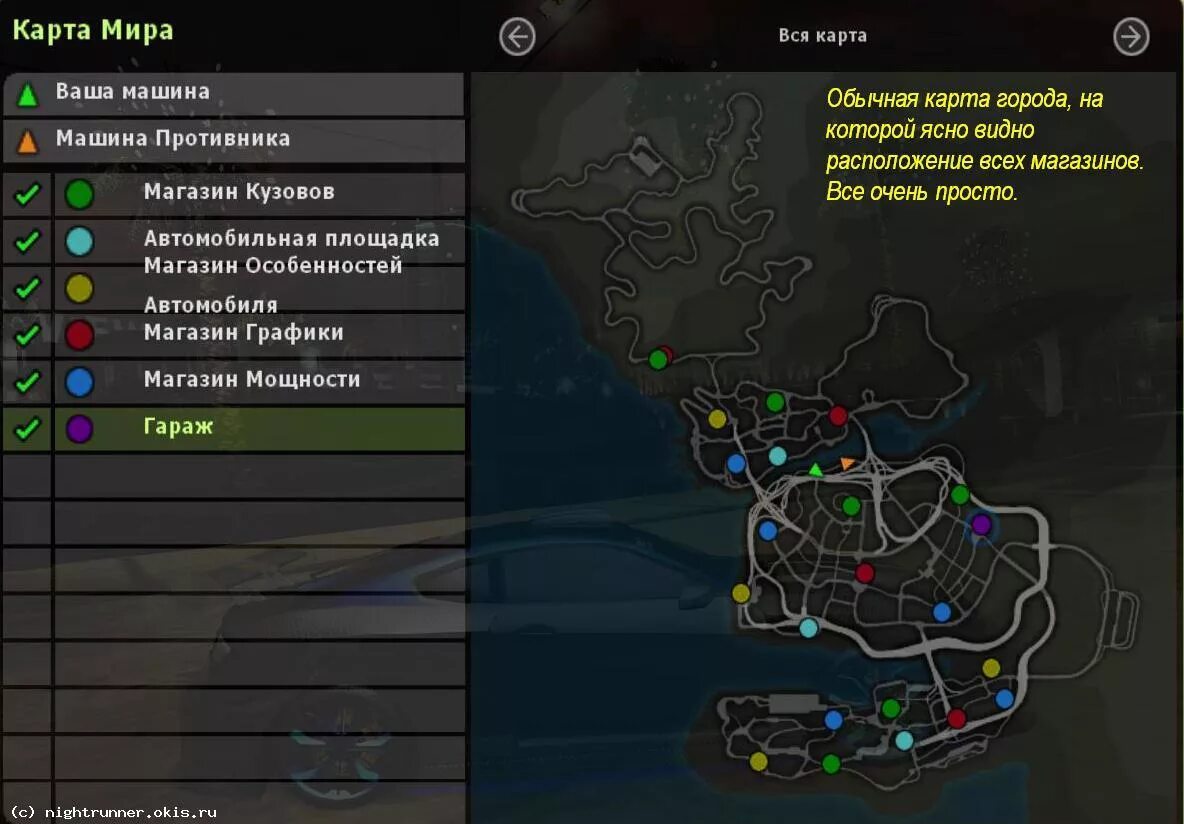Click the purple garage marker on the map
The height and width of the screenshot is (824, 1184).
pyautogui.click(x=981, y=523)
